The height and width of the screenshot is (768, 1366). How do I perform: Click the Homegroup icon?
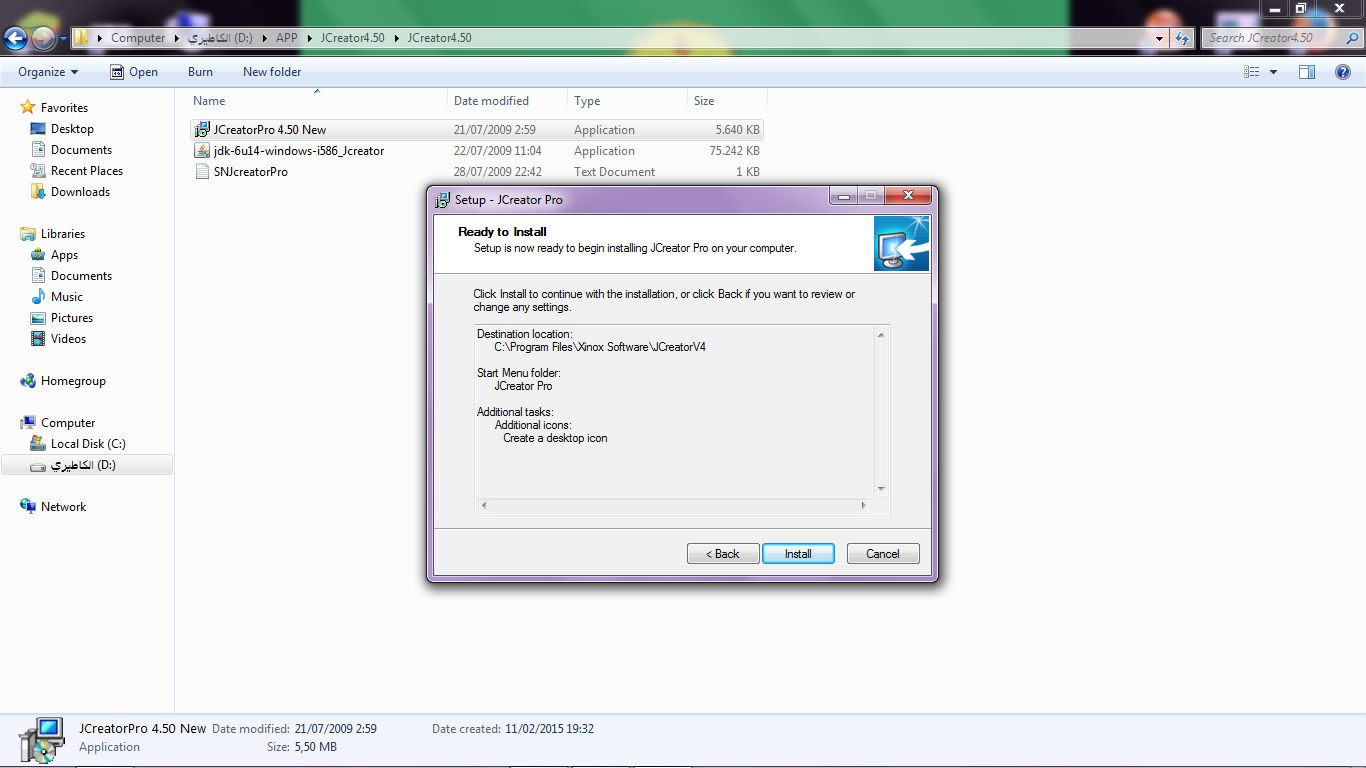click(28, 381)
